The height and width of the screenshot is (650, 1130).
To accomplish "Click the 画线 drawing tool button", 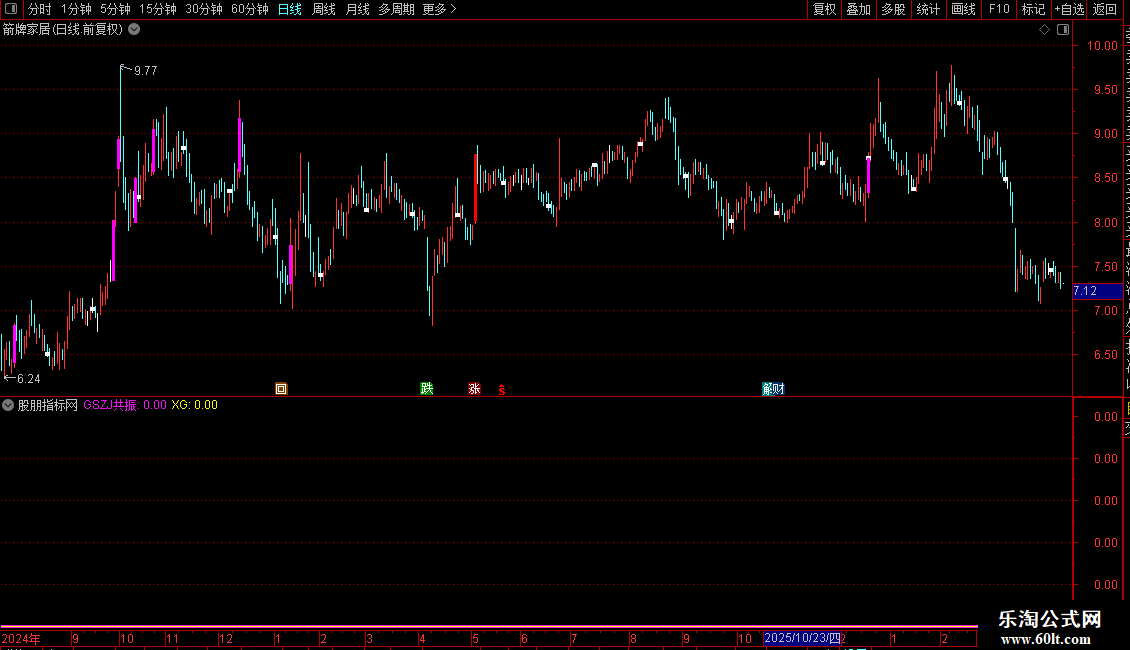I will point(963,9).
